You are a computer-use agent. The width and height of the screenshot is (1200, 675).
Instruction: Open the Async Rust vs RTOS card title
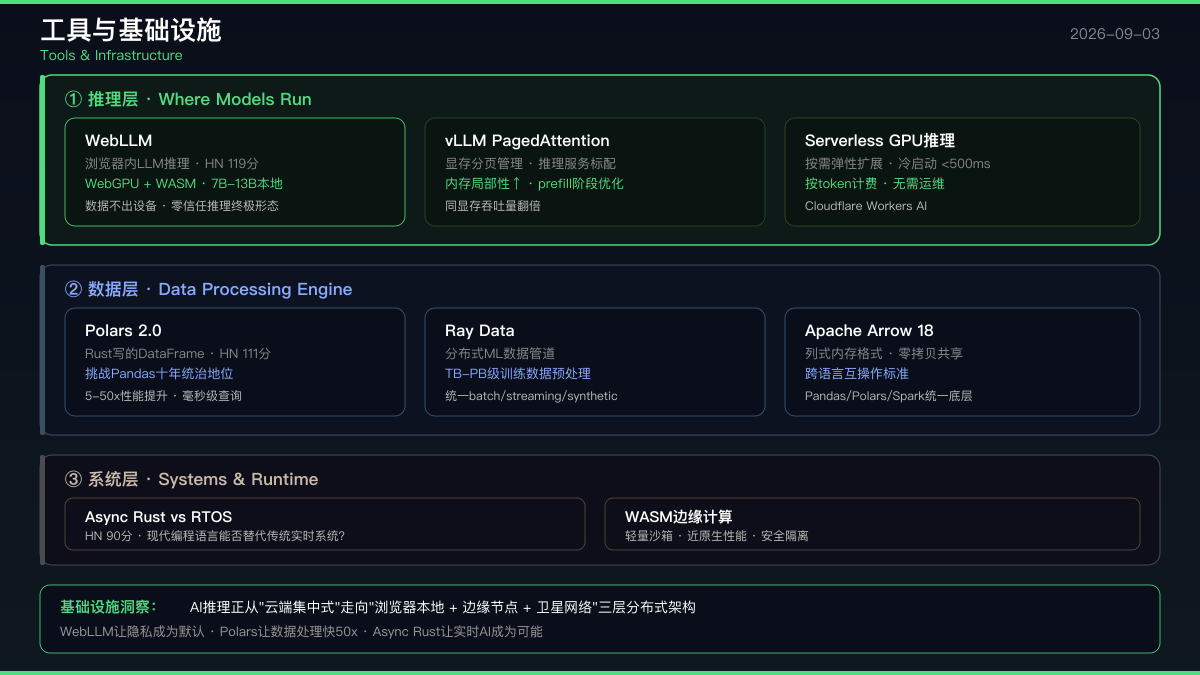click(x=158, y=517)
